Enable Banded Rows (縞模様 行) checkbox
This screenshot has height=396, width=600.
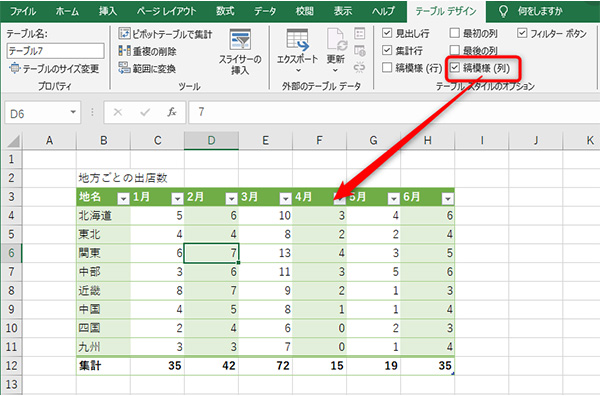387,67
